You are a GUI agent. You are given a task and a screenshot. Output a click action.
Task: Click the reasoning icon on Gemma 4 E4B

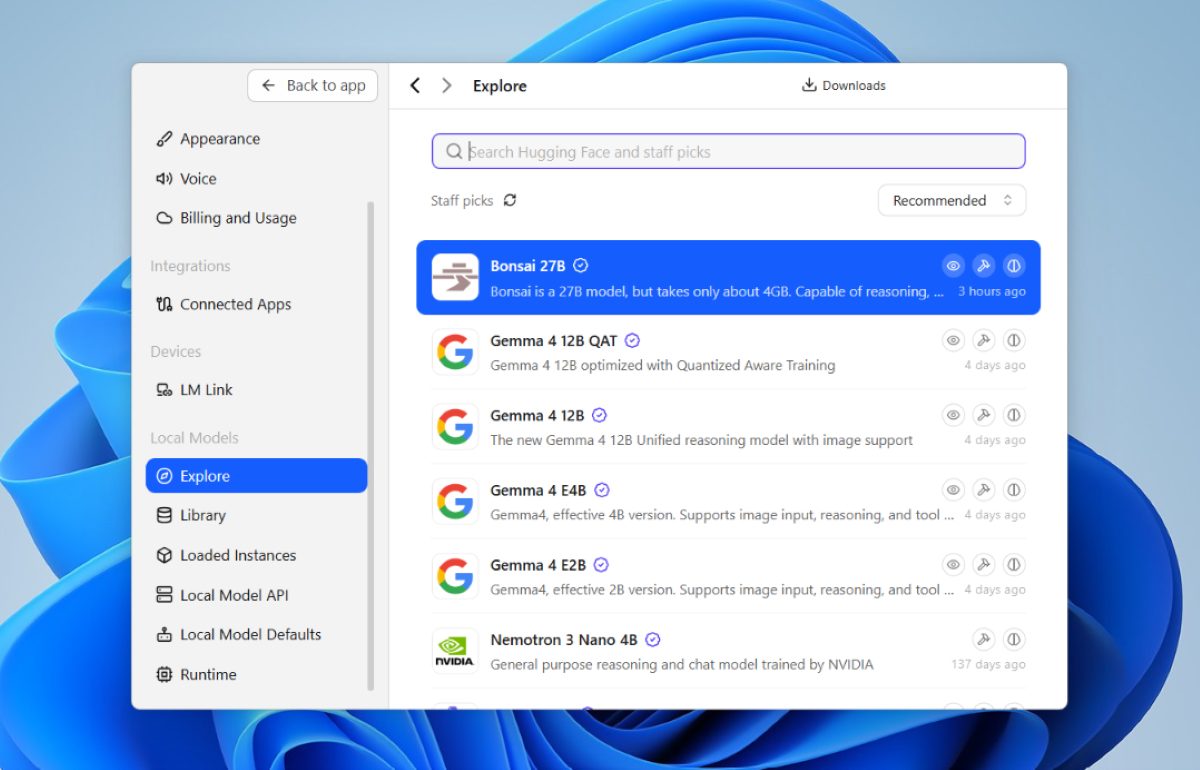1014,490
